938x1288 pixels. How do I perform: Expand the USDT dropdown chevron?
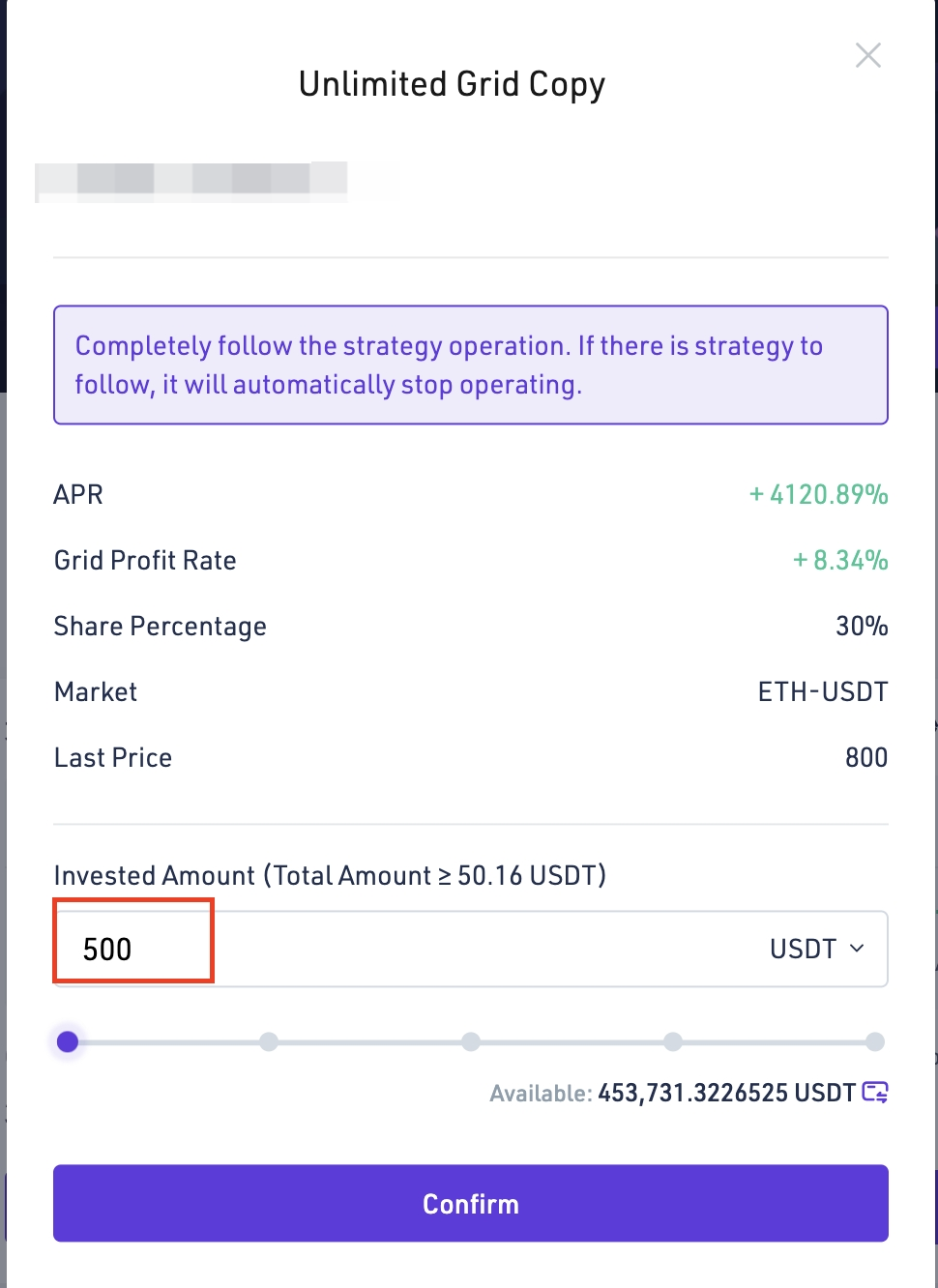coord(855,950)
